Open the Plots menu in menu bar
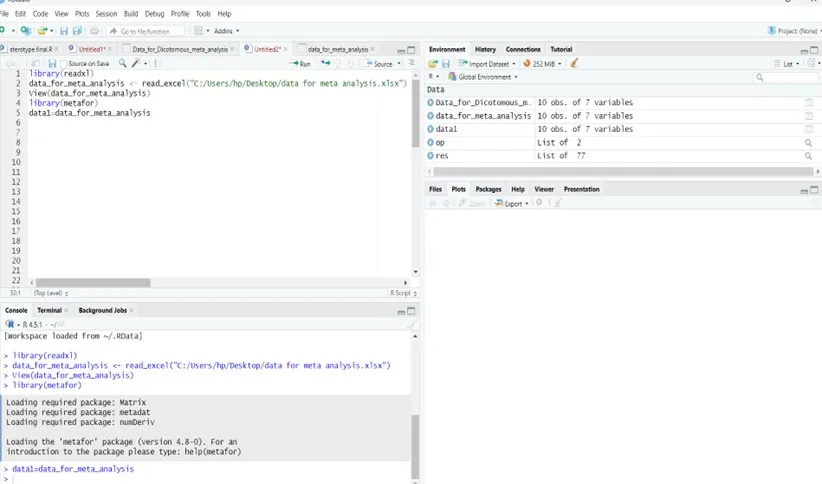 coord(82,14)
